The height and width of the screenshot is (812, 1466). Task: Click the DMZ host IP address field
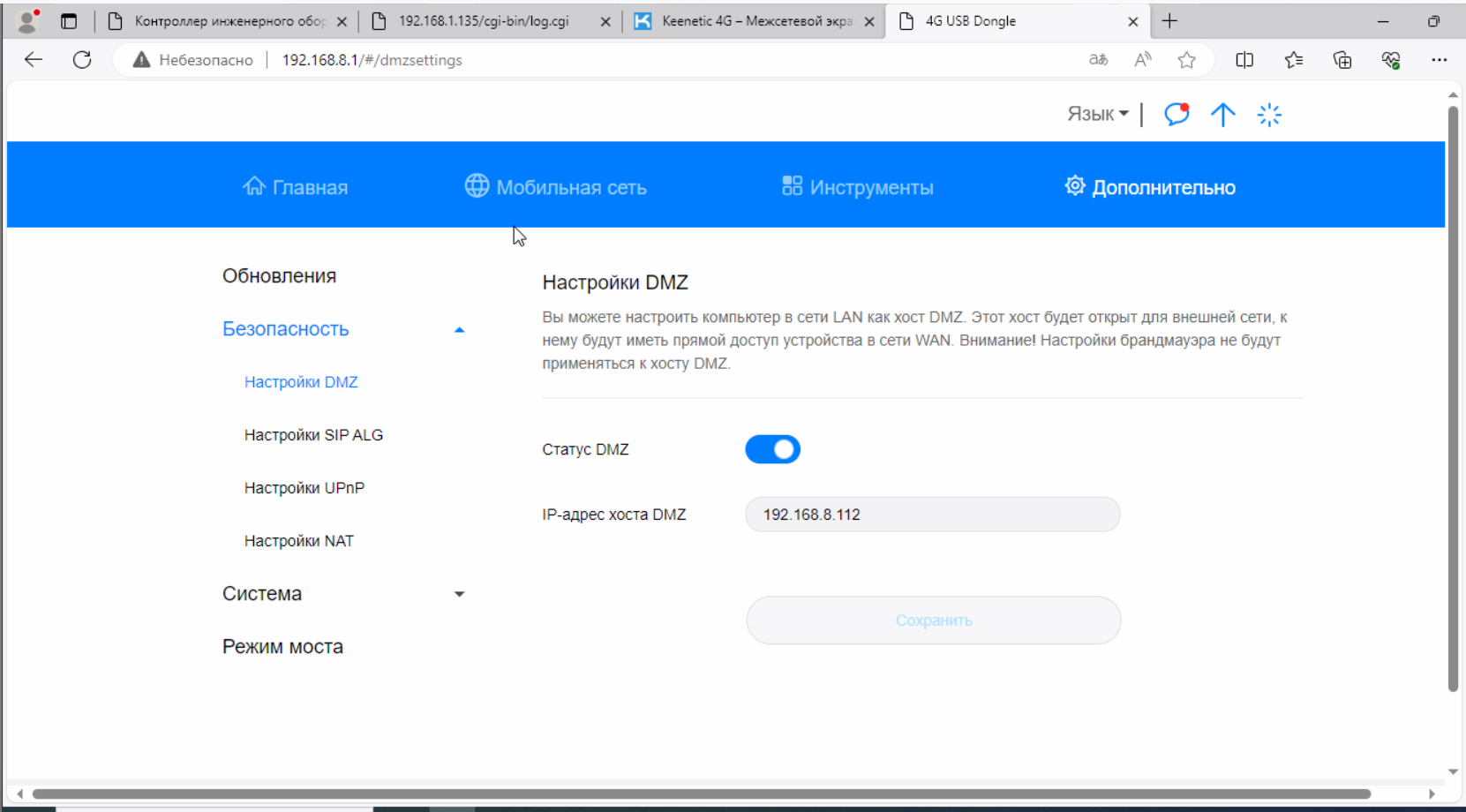tap(932, 515)
